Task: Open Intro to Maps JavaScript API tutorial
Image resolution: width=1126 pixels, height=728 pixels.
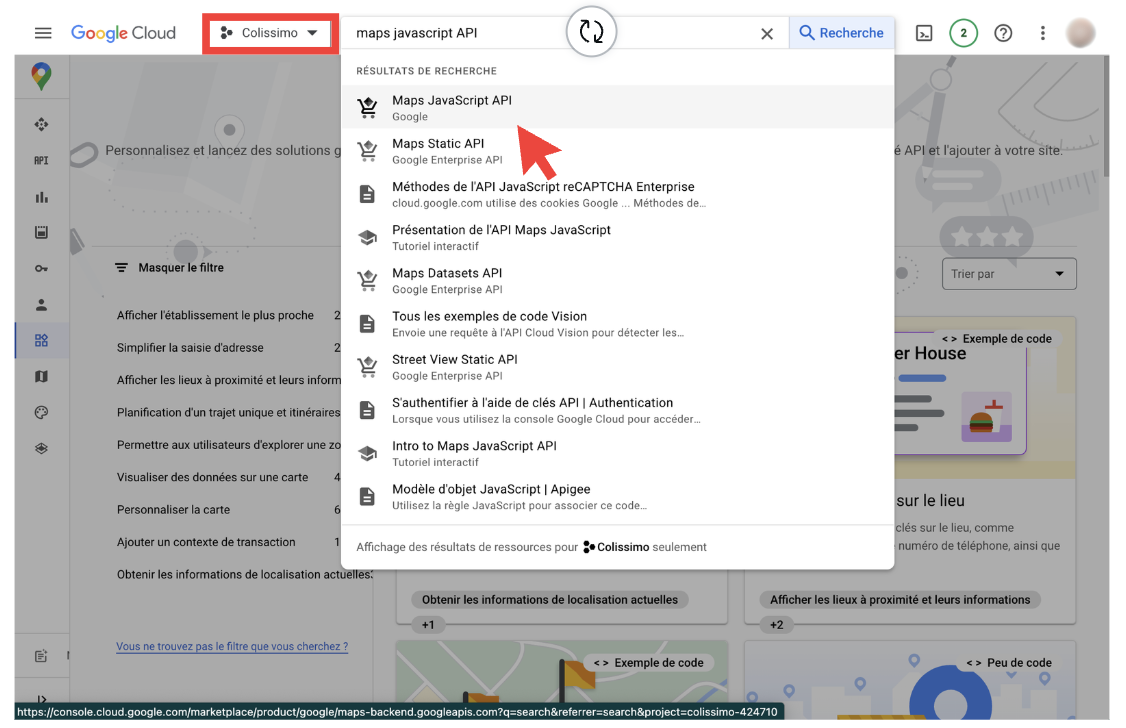Action: (618, 453)
